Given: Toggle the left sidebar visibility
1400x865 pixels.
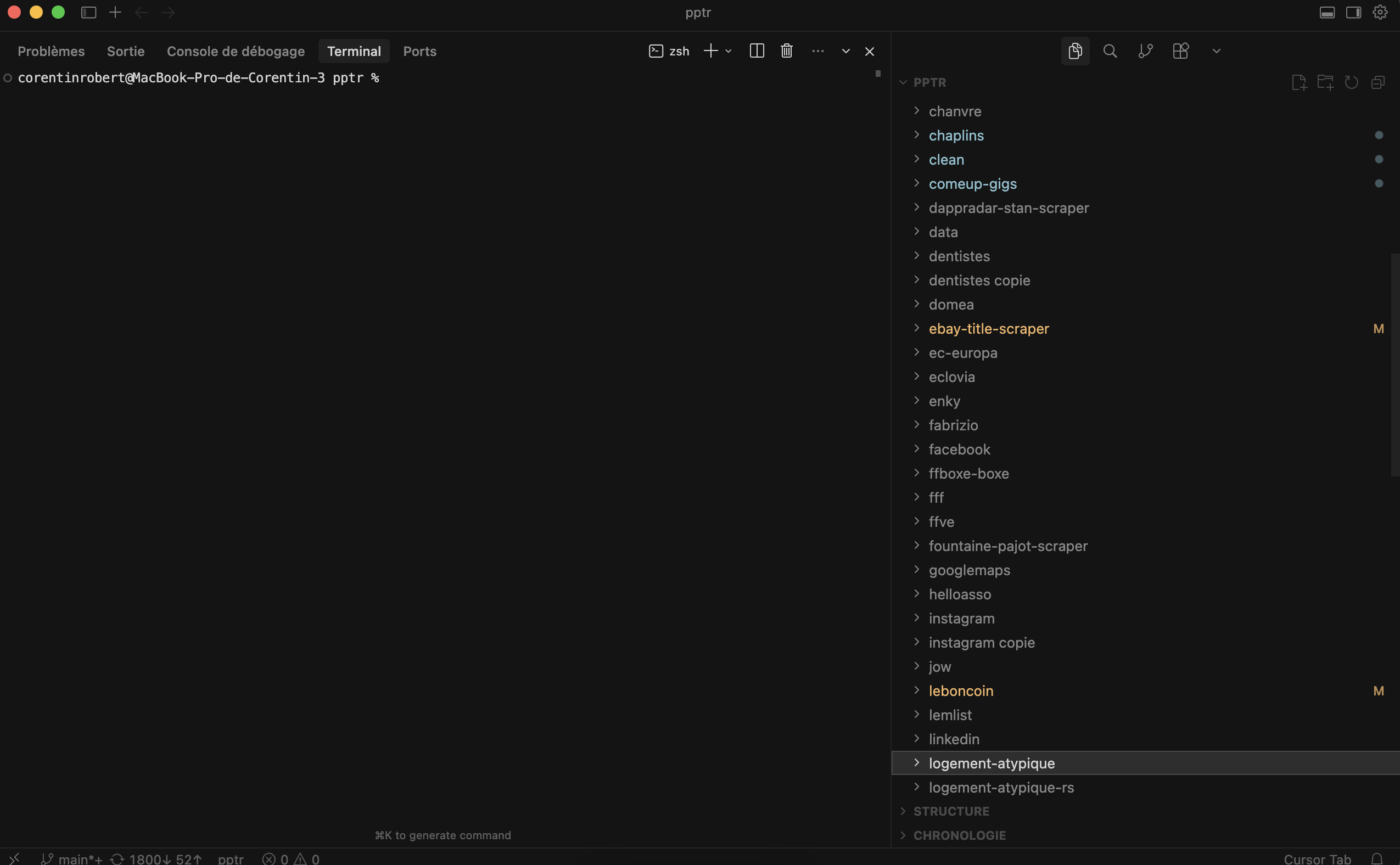Looking at the screenshot, I should [x=89, y=13].
